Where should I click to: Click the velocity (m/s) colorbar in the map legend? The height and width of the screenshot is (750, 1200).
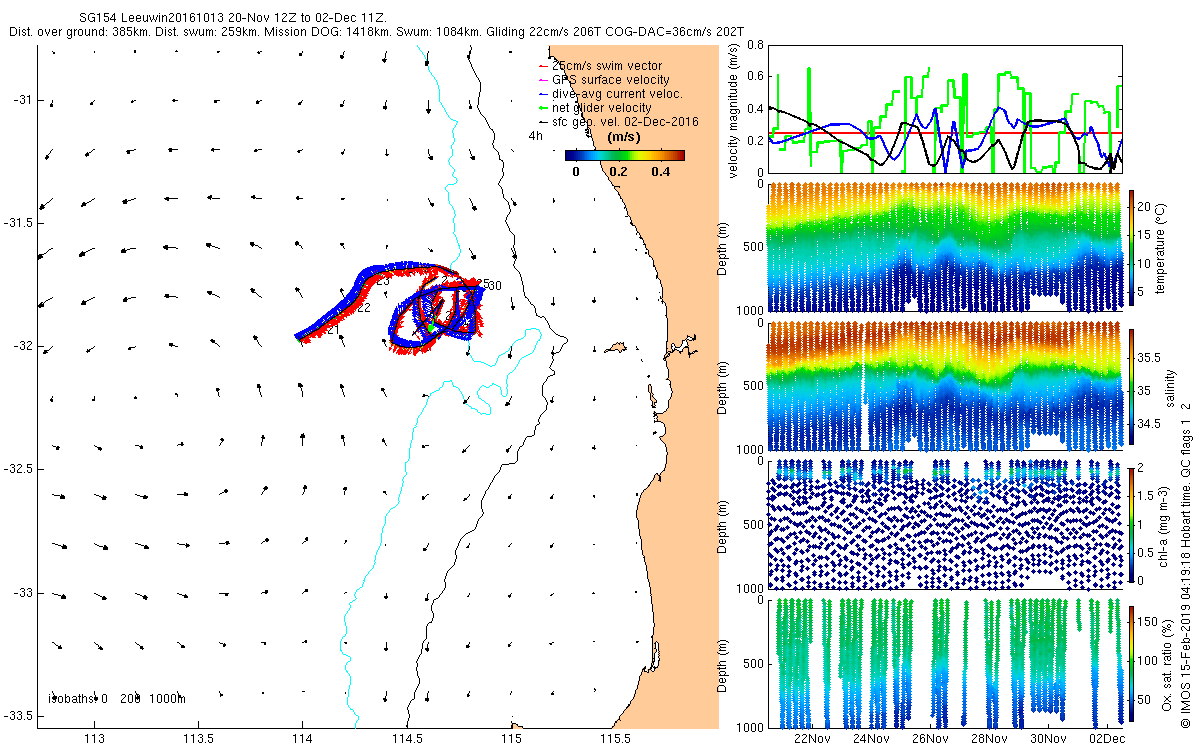pyautogui.click(x=625, y=156)
